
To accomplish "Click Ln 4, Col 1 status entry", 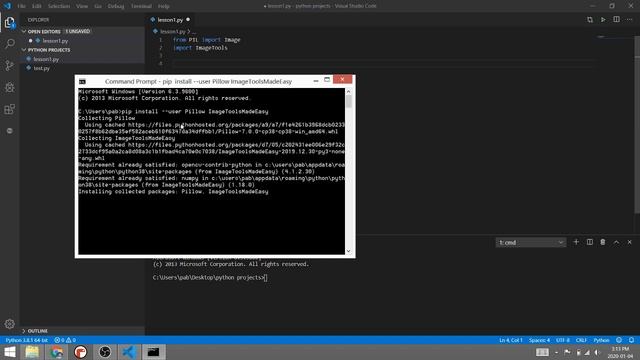I will 511,340.
